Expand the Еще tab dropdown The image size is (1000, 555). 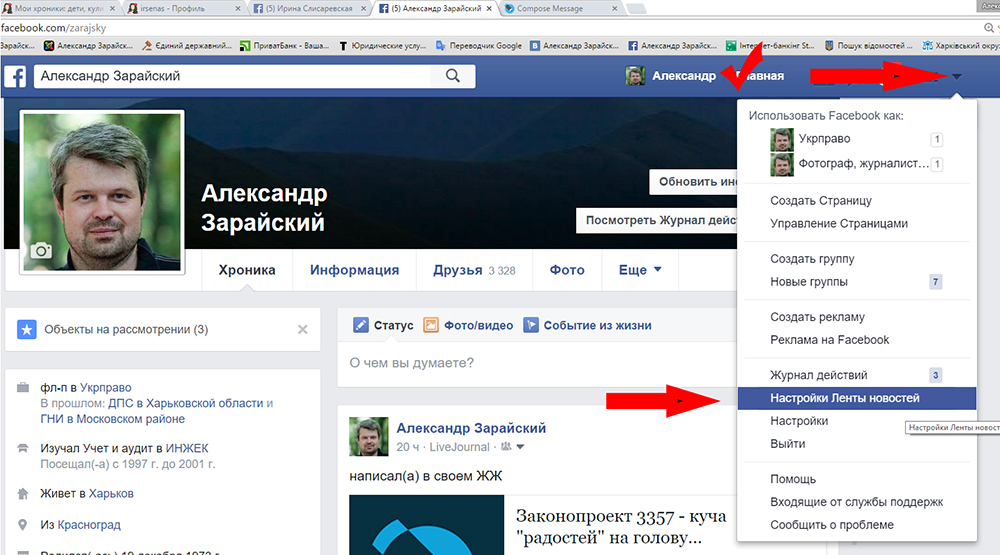[x=640, y=270]
